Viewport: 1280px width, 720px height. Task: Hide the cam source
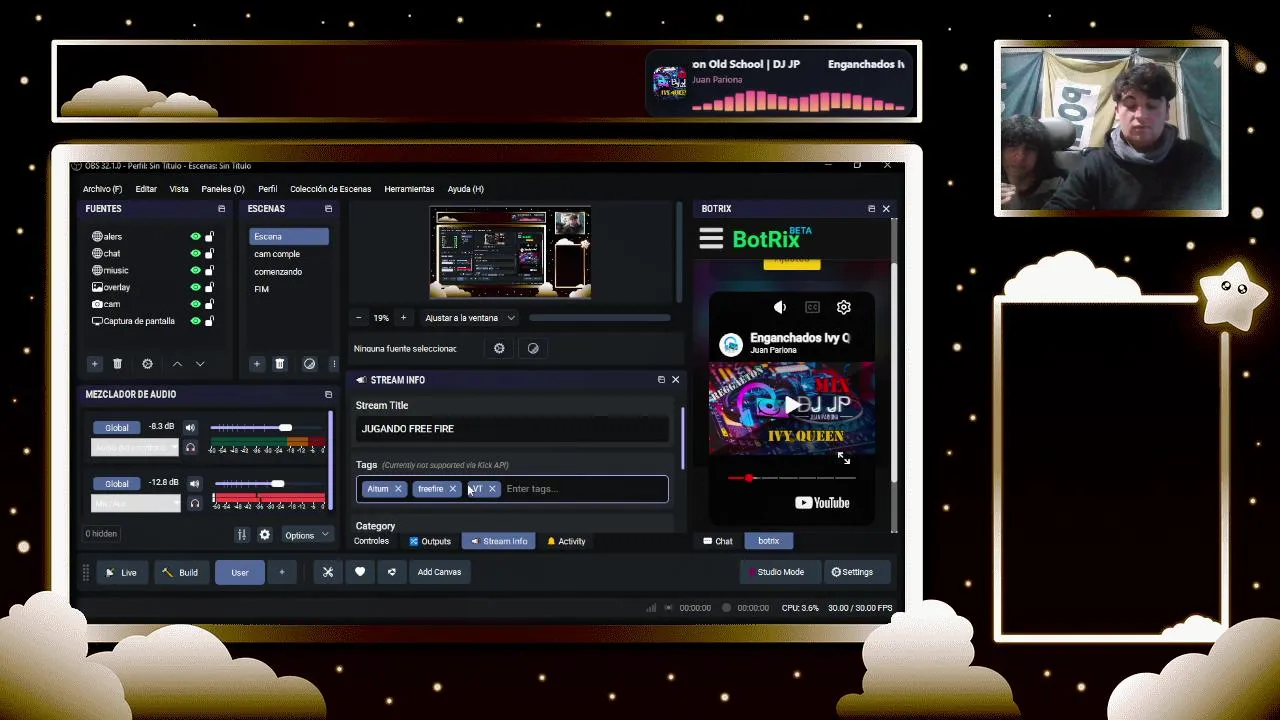pos(195,304)
